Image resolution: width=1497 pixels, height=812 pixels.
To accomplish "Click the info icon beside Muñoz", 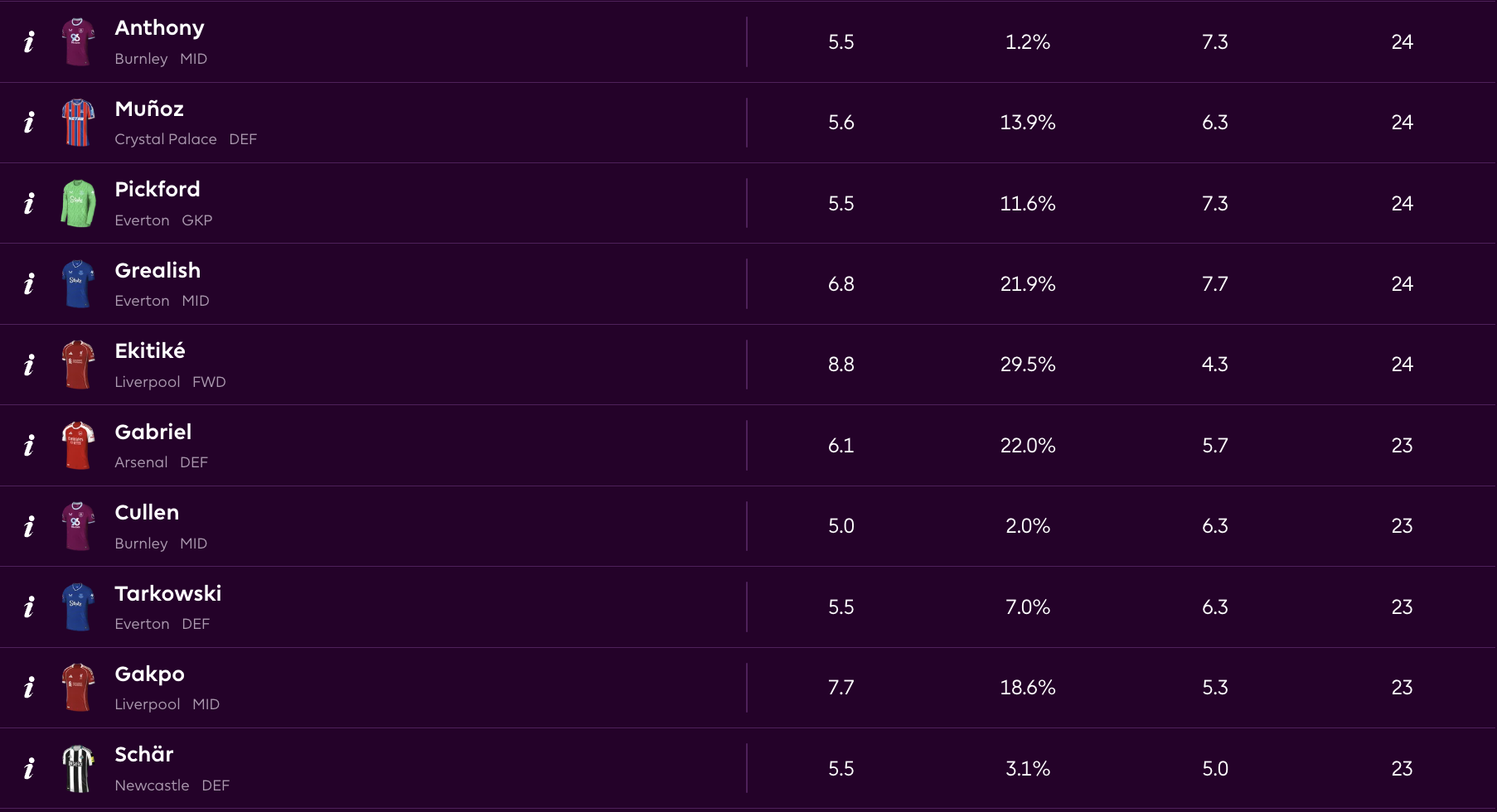I will (29, 123).
